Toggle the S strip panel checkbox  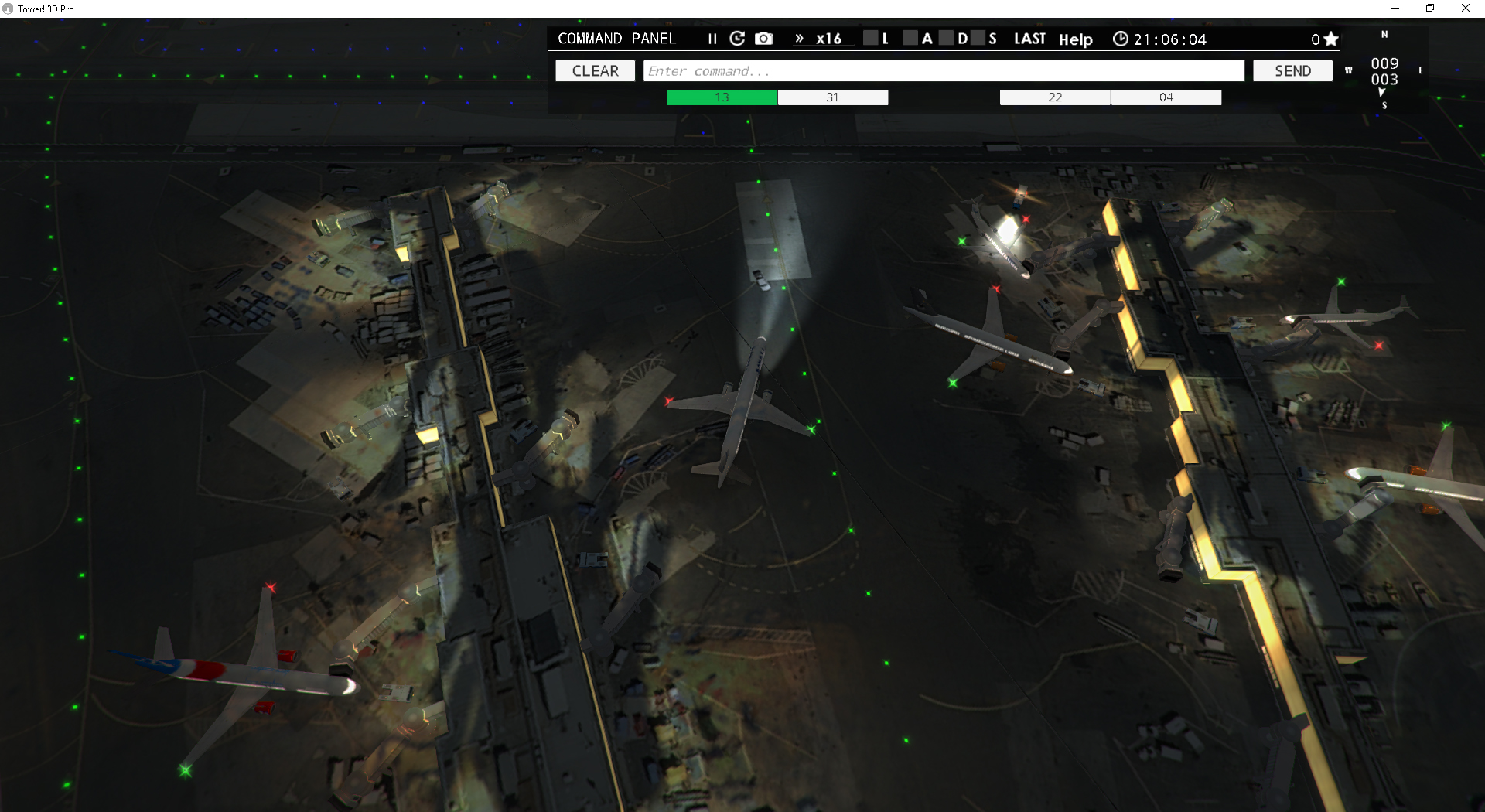977,37
